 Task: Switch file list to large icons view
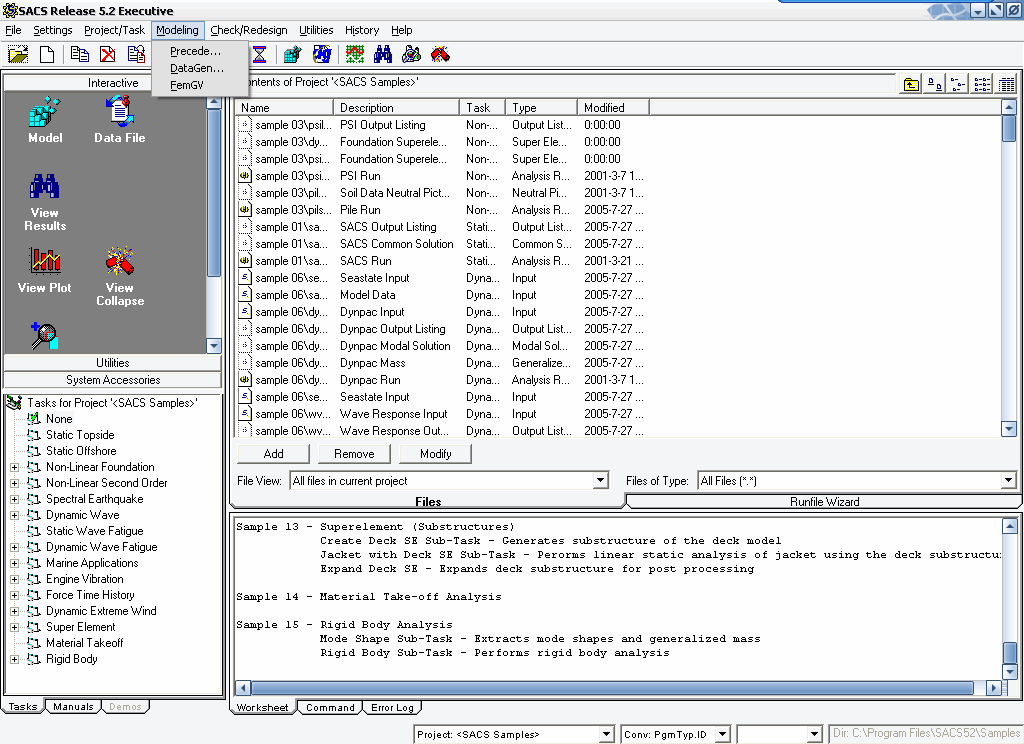coord(935,84)
